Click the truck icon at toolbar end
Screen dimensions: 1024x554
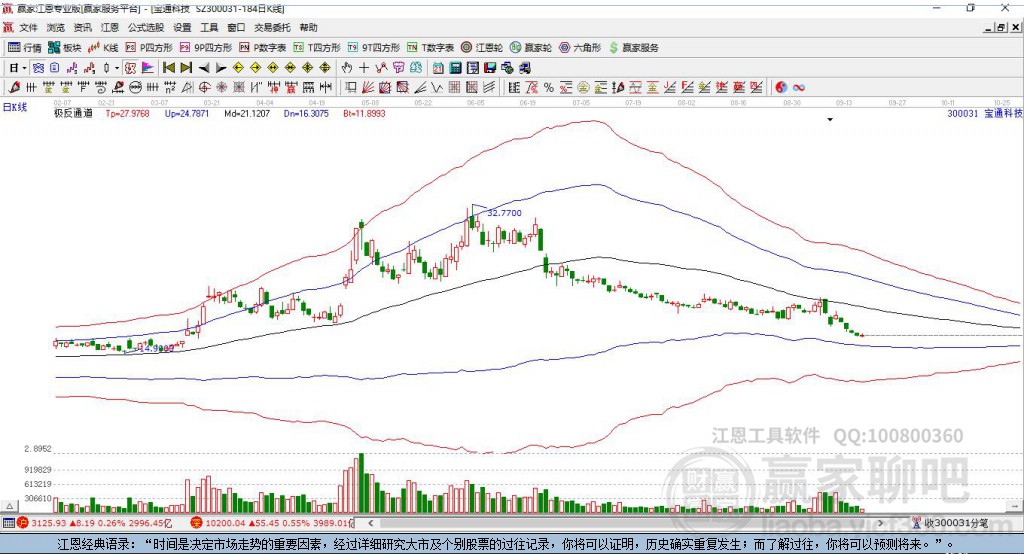[525, 68]
